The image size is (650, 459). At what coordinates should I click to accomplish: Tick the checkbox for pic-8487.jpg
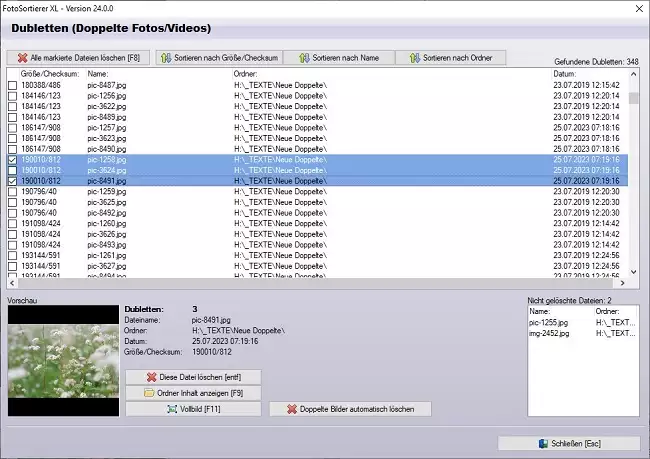click(x=12, y=85)
